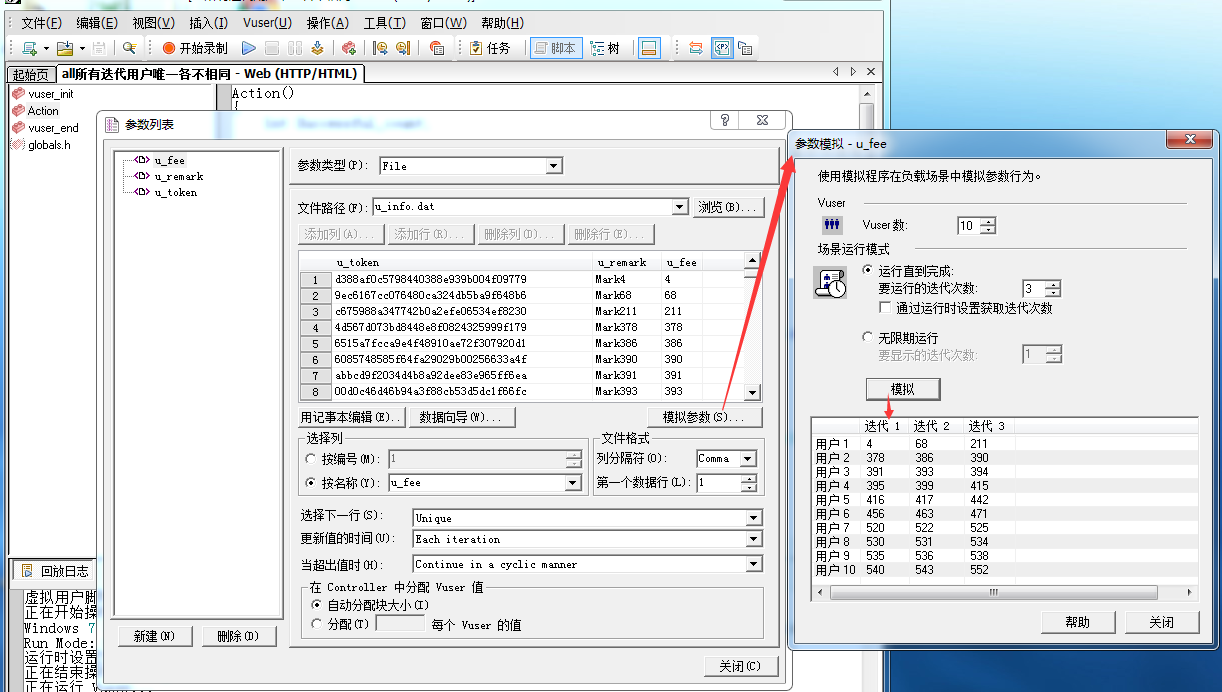This screenshot has width=1222, height=692.
Task: Select the 按名称 radio button
Action: (x=310, y=483)
